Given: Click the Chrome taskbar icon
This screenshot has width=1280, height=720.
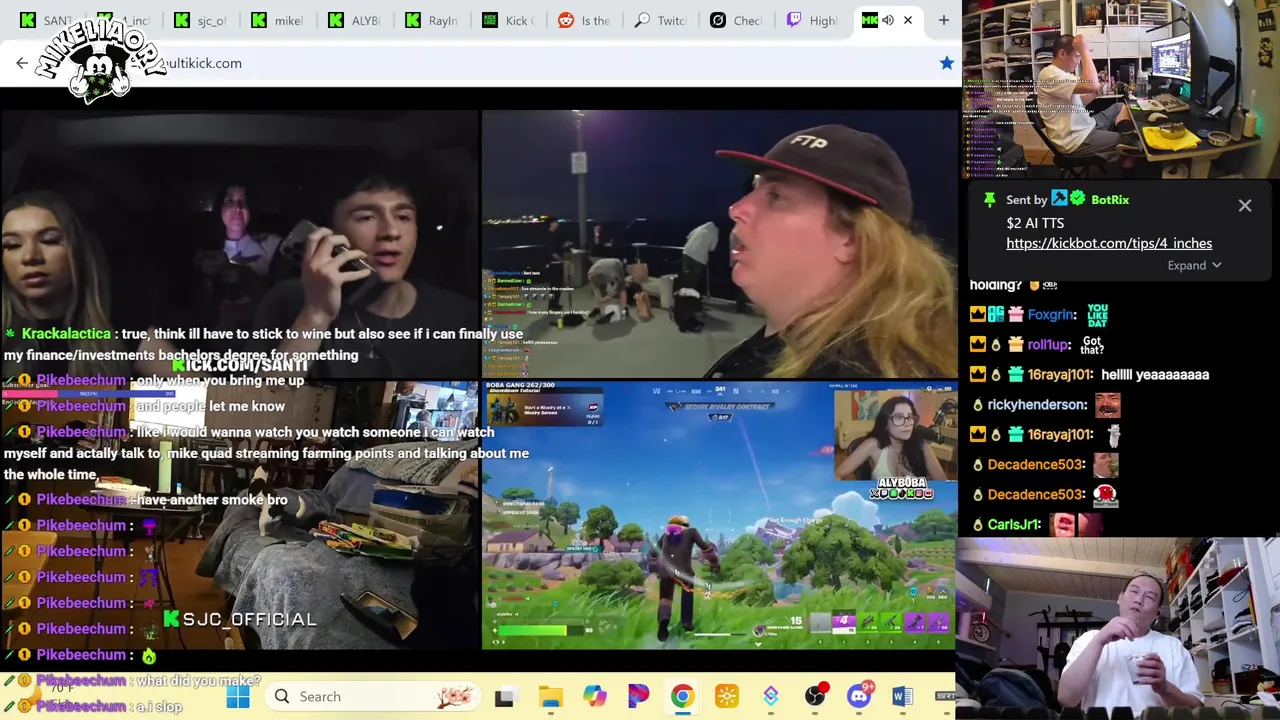Looking at the screenshot, I should pyautogui.click(x=682, y=696).
